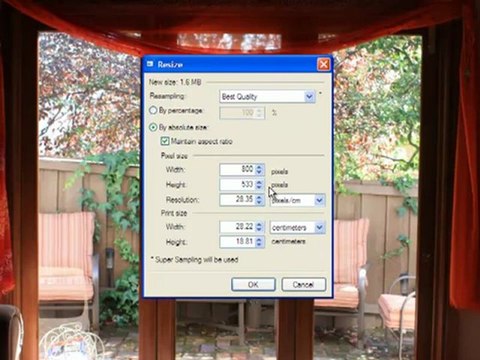Confirm resize with the OK button

tap(253, 284)
